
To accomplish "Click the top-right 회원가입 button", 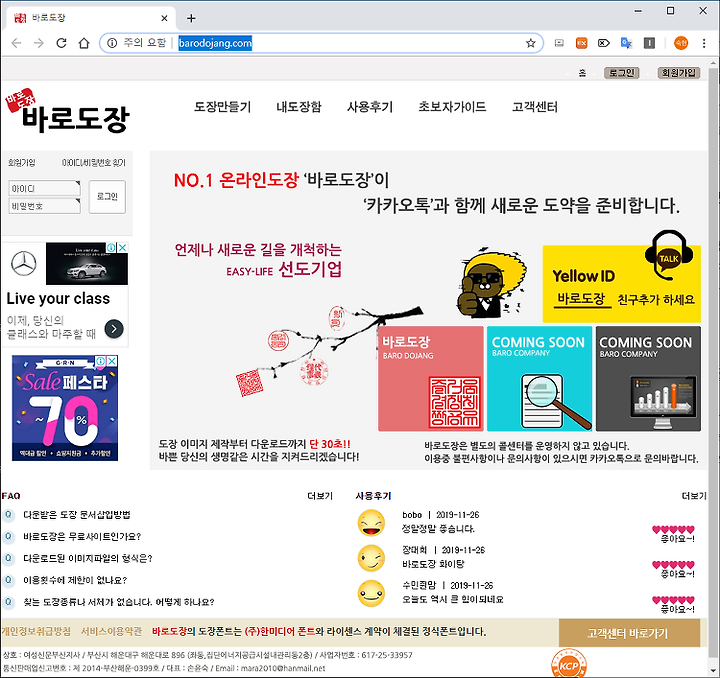I will click(x=679, y=73).
